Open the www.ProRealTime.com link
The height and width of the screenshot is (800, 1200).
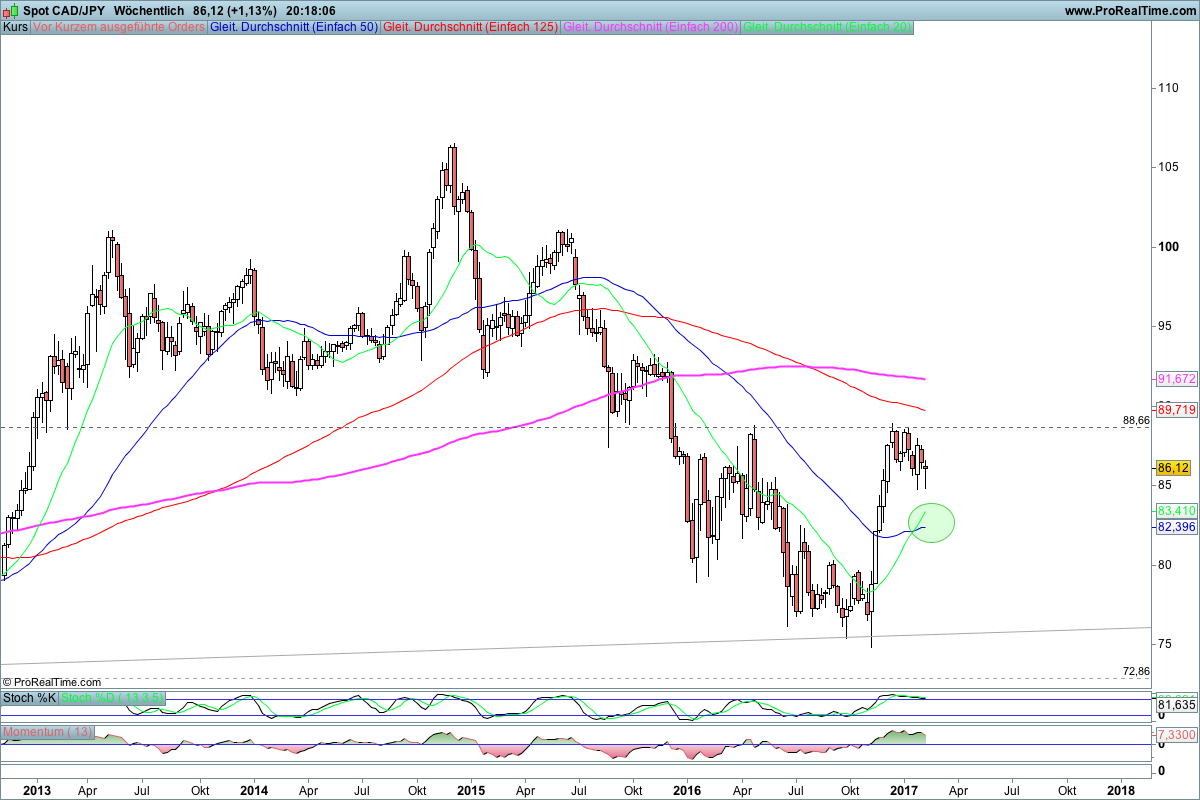[x=1130, y=10]
